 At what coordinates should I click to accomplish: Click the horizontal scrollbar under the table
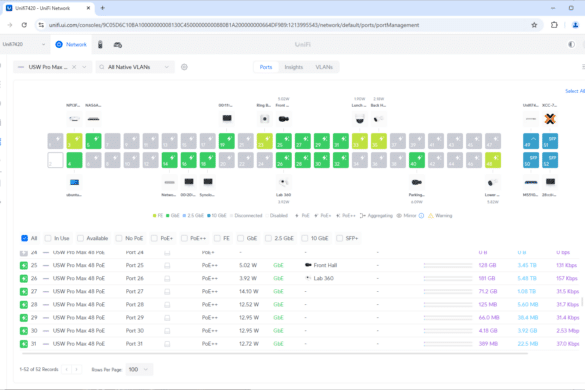click(x=275, y=353)
